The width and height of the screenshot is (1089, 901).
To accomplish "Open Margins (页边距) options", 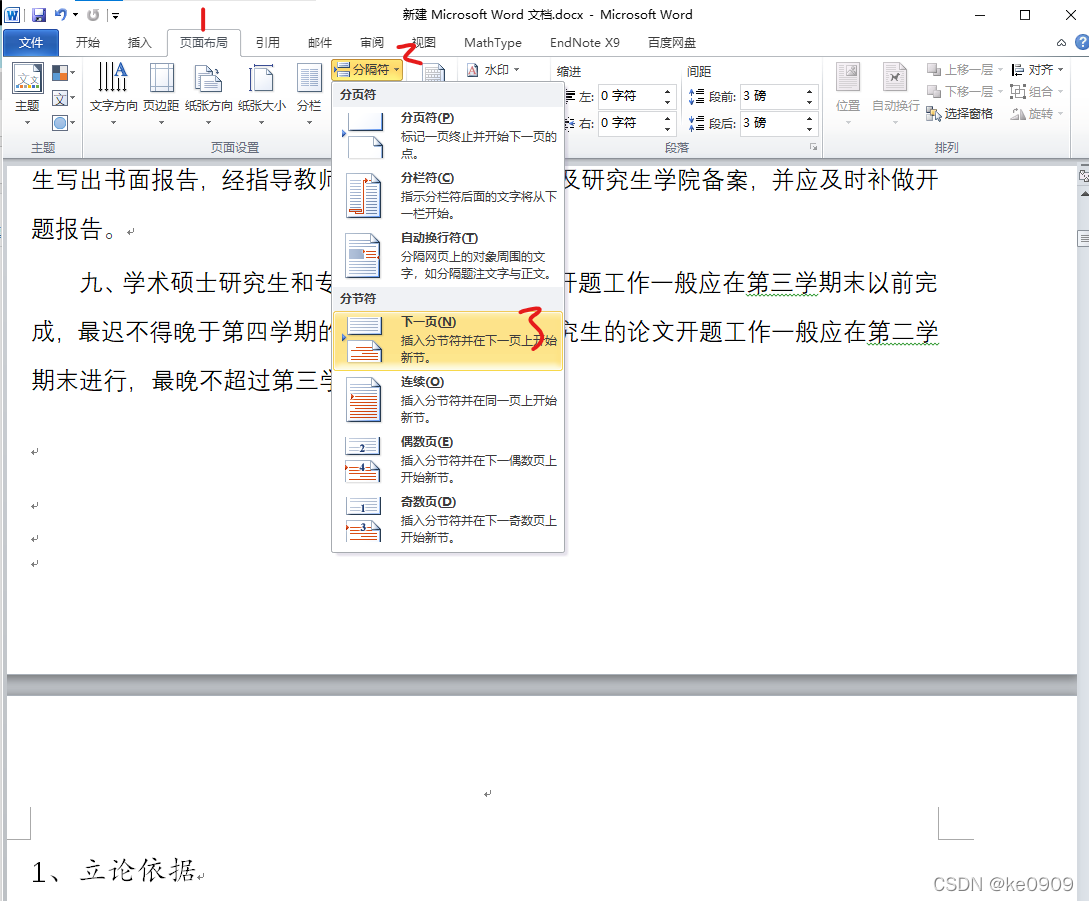I will pyautogui.click(x=161, y=94).
